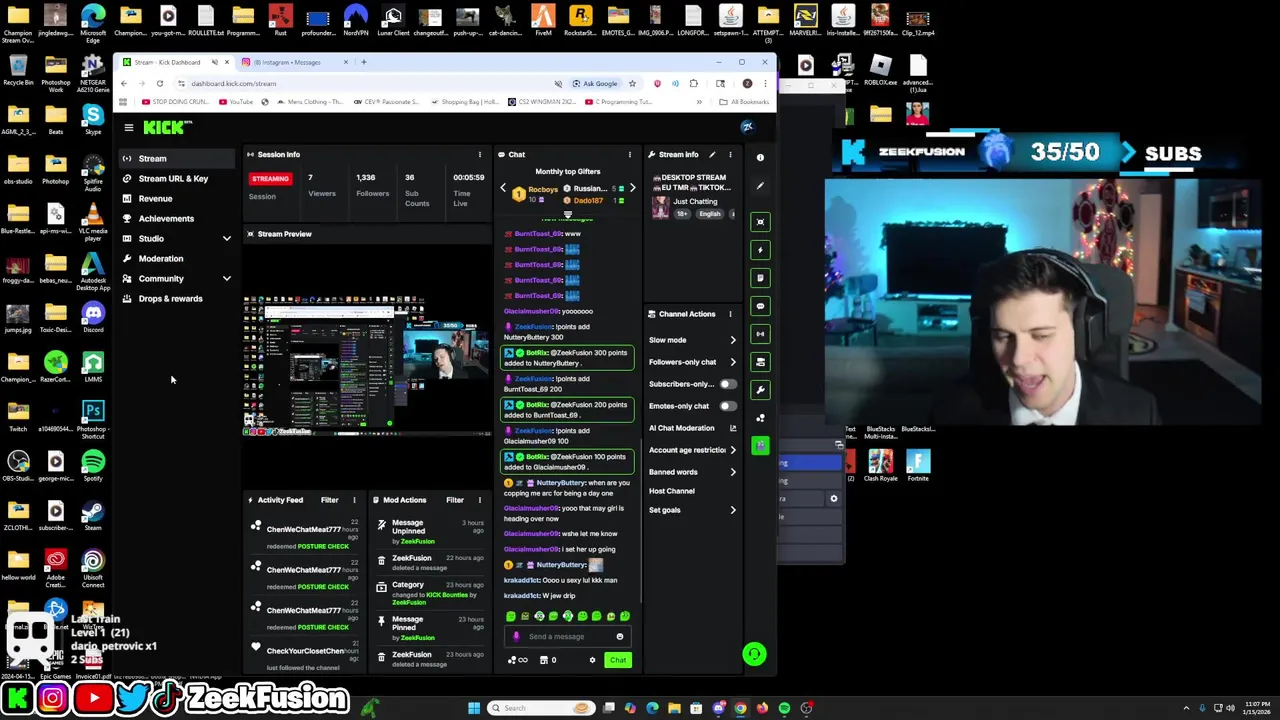
Task: Expand Account age restriction options
Action: coord(733,450)
